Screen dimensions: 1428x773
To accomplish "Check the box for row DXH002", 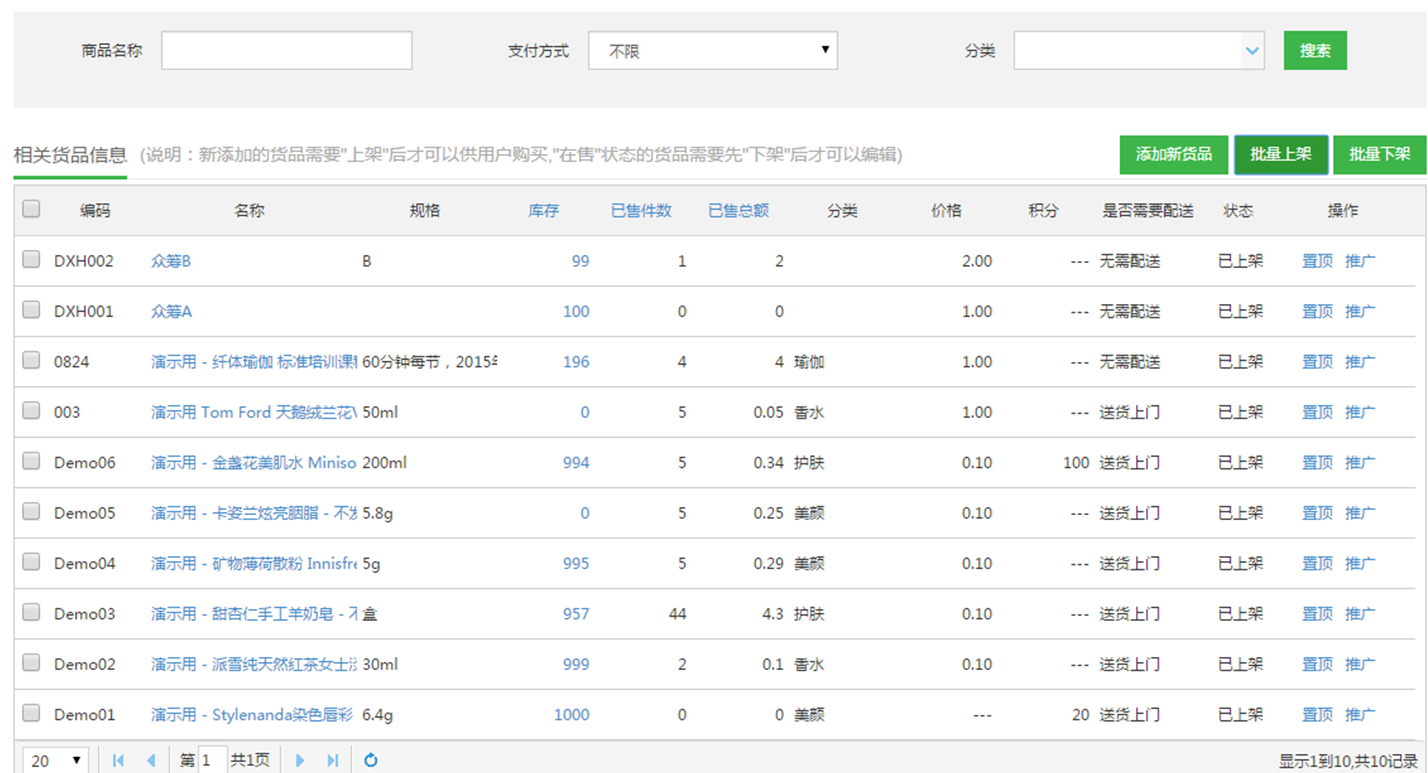I will (x=32, y=260).
